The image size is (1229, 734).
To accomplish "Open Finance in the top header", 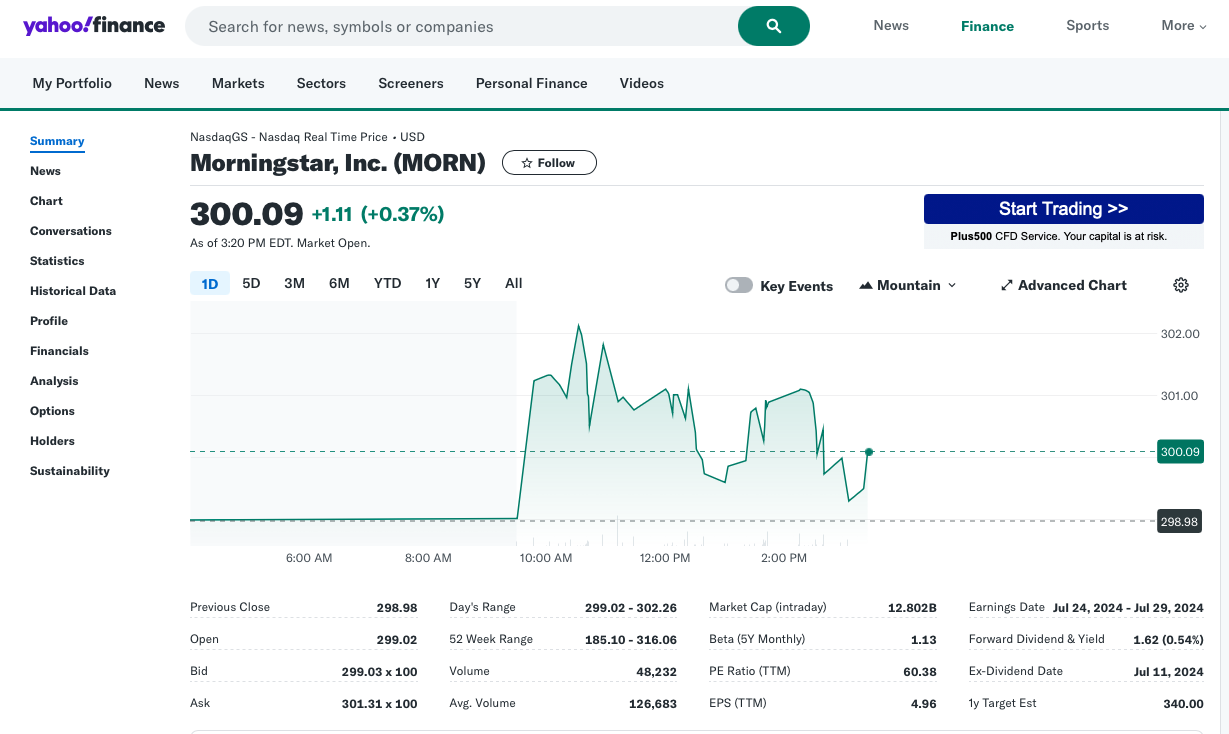I will [987, 27].
